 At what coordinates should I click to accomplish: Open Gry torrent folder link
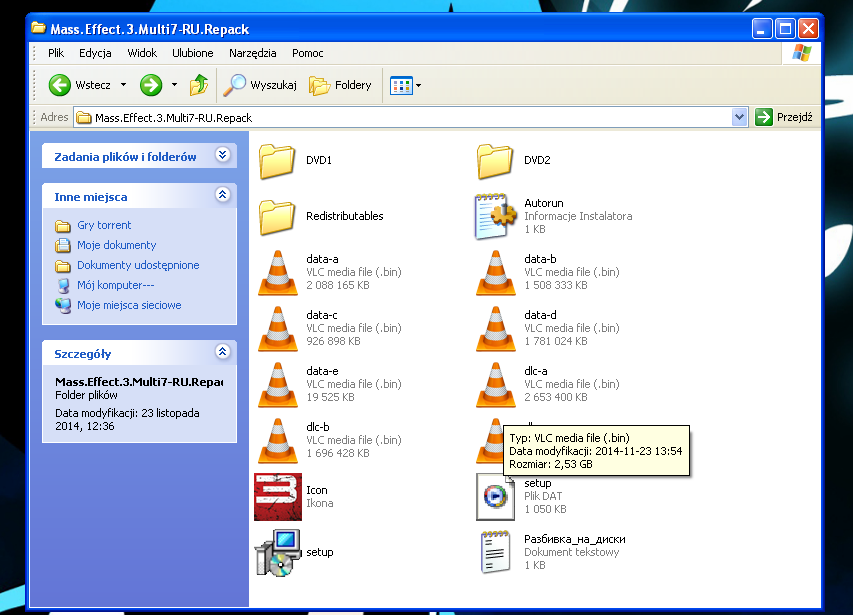tap(104, 225)
